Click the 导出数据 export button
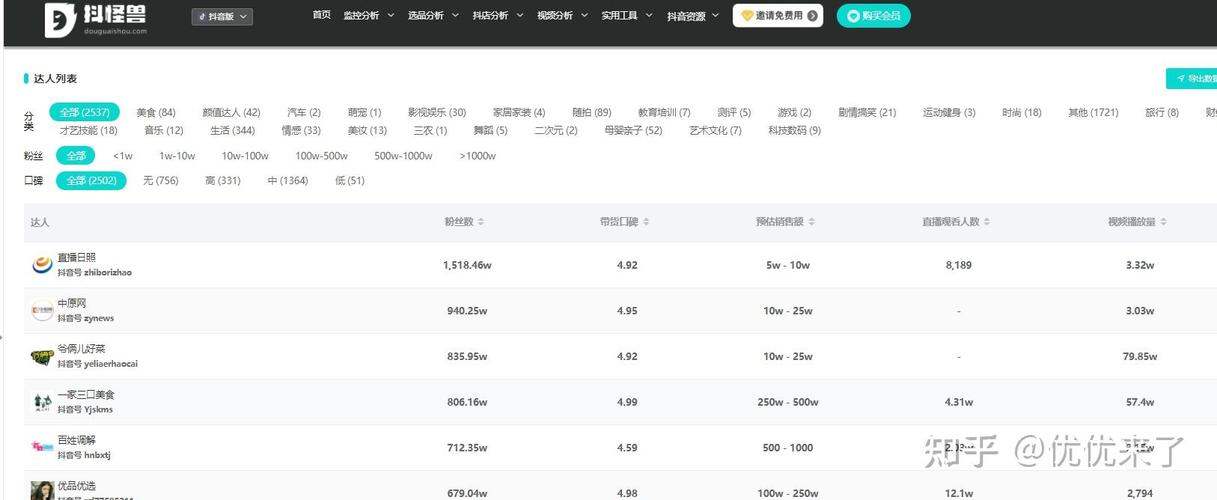Image resolution: width=1217 pixels, height=500 pixels. (1195, 79)
